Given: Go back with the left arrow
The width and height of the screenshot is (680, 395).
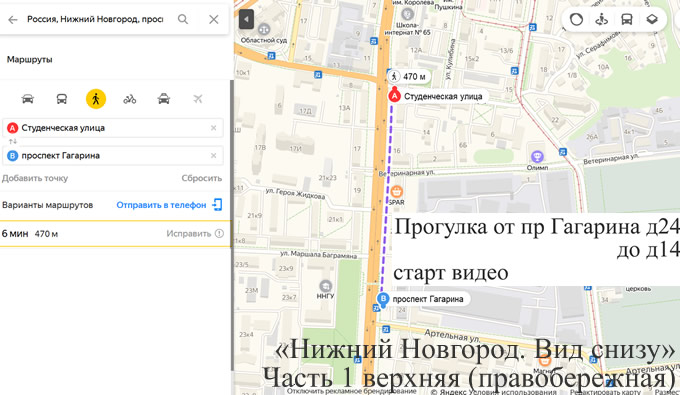Looking at the screenshot, I should point(13,20).
